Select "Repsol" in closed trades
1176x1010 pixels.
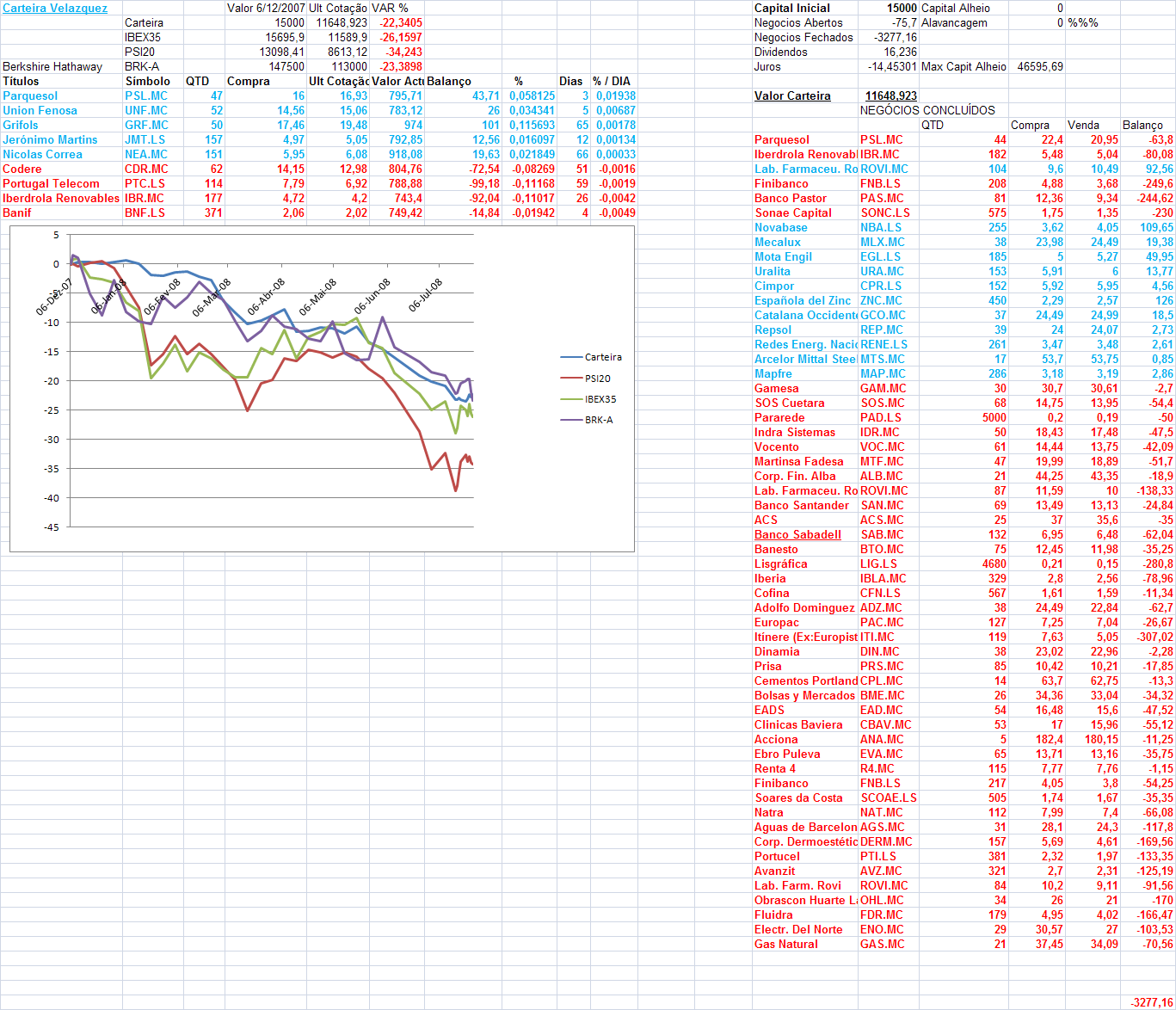coord(773,330)
